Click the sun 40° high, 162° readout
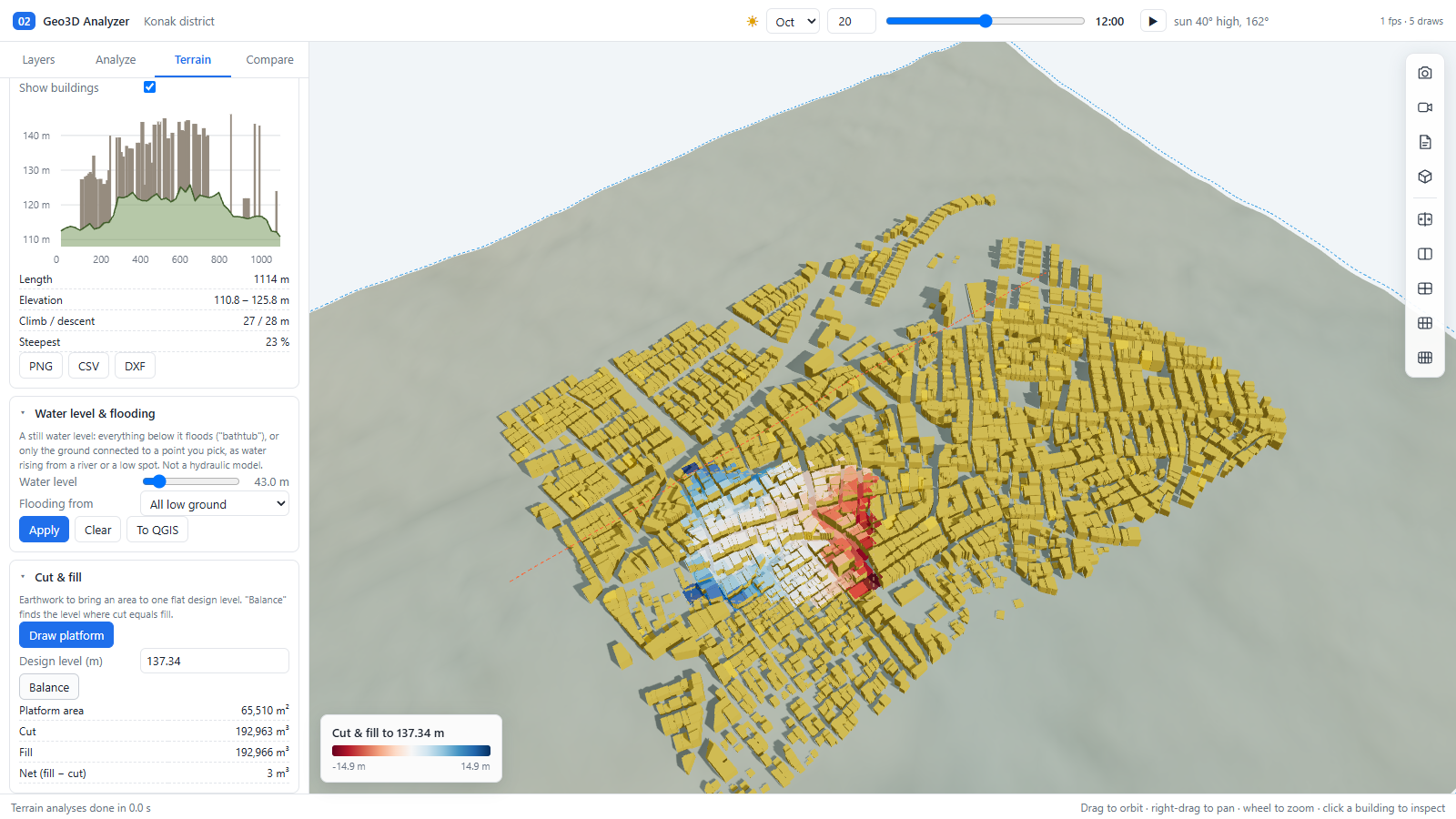 pyautogui.click(x=1220, y=21)
